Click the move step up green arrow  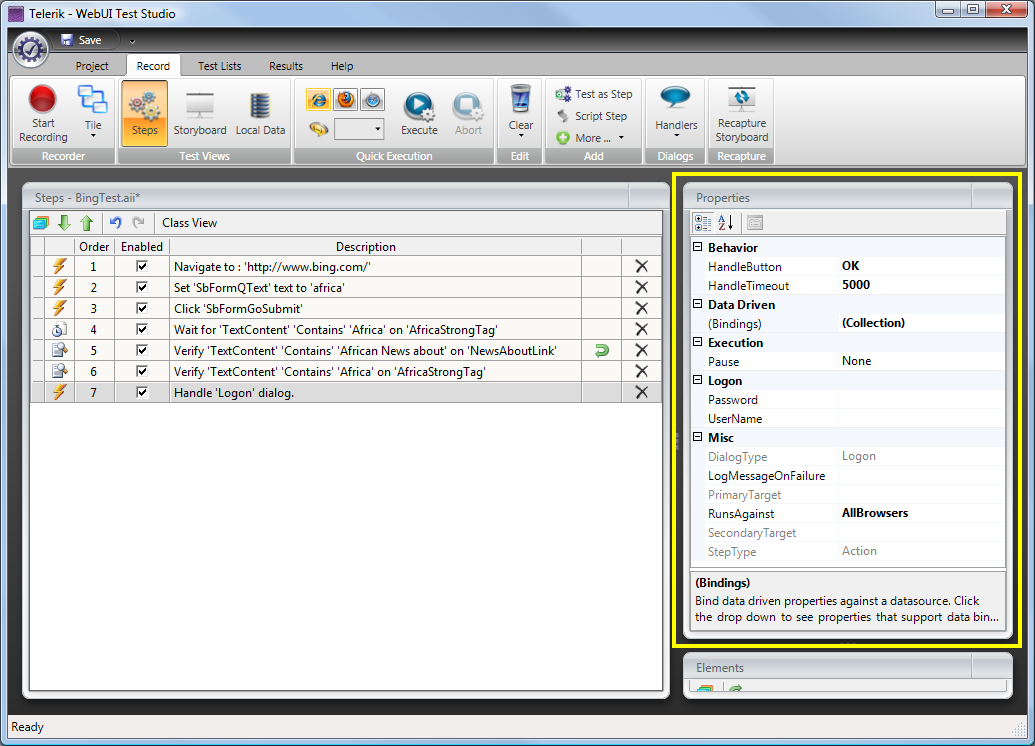pyautogui.click(x=86, y=223)
